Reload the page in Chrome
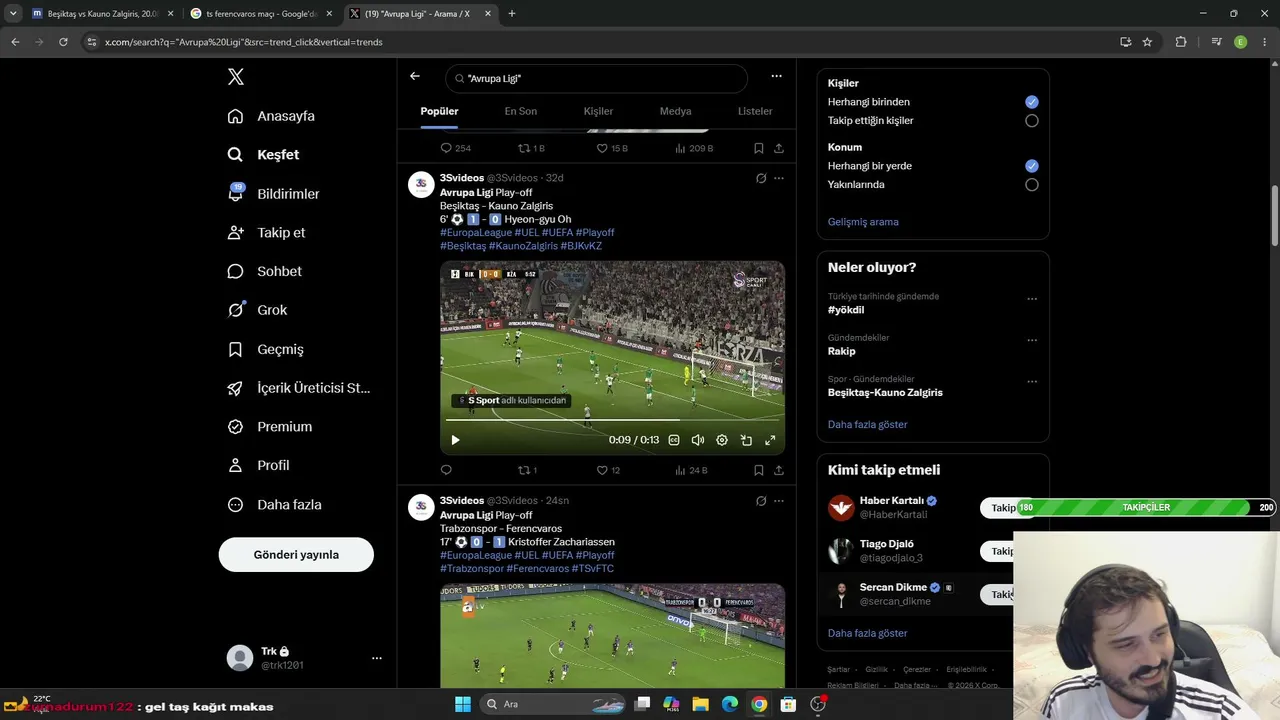The height and width of the screenshot is (720, 1280). click(x=63, y=42)
